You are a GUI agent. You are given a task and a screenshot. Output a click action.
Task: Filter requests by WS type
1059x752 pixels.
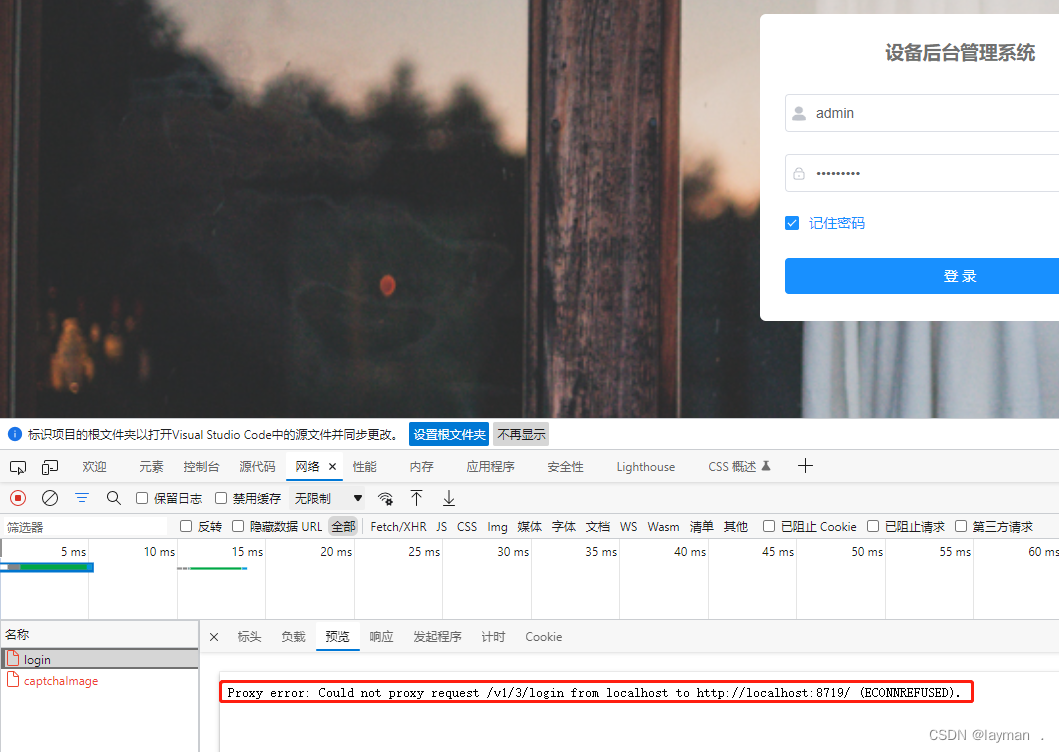click(629, 526)
